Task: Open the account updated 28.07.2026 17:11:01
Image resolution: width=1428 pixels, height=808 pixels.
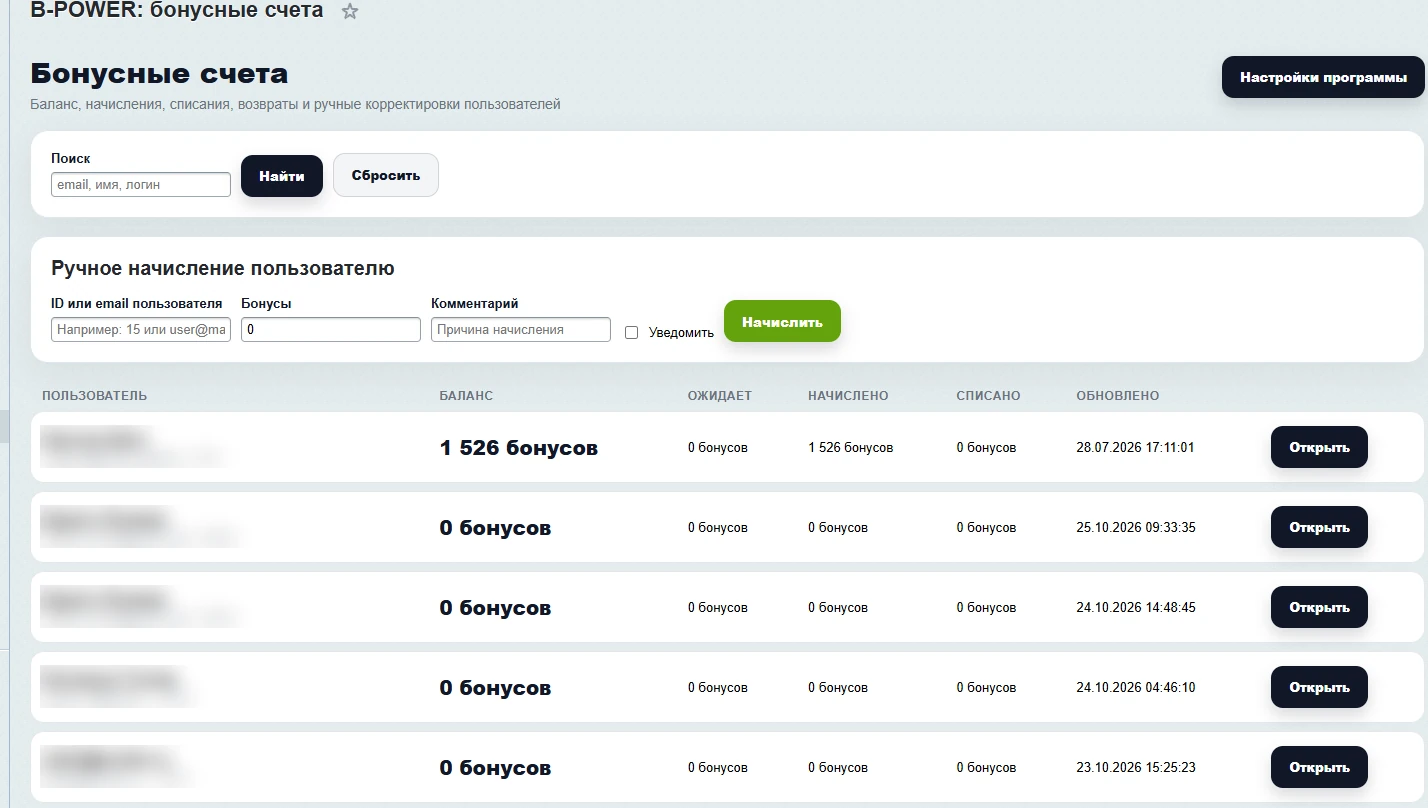Action: [x=1319, y=447]
